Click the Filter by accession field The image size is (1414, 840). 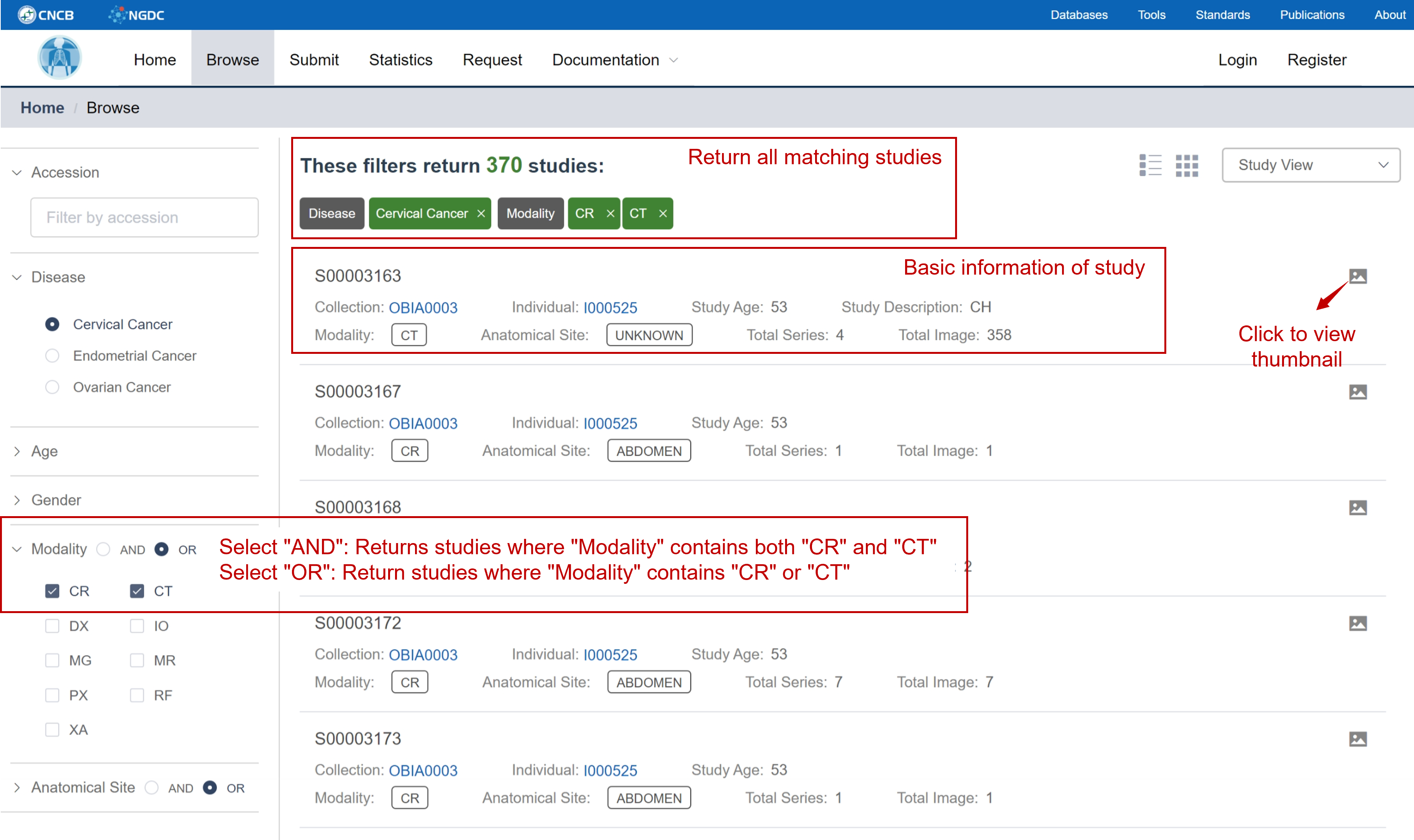[x=144, y=217]
